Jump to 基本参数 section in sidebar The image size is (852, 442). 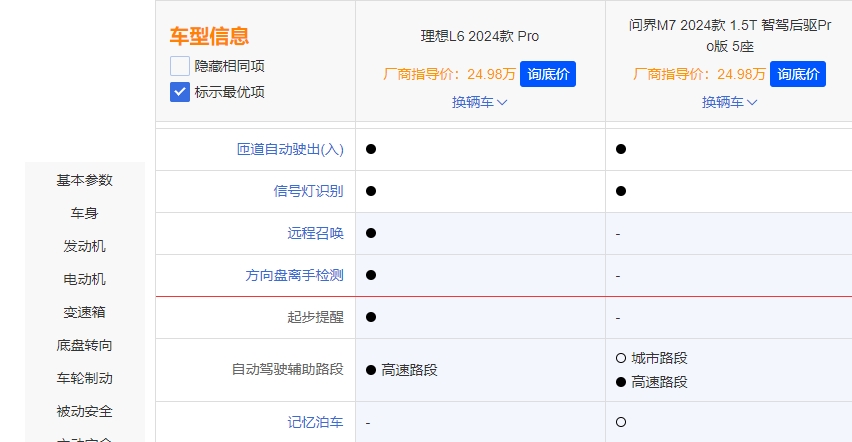84,180
